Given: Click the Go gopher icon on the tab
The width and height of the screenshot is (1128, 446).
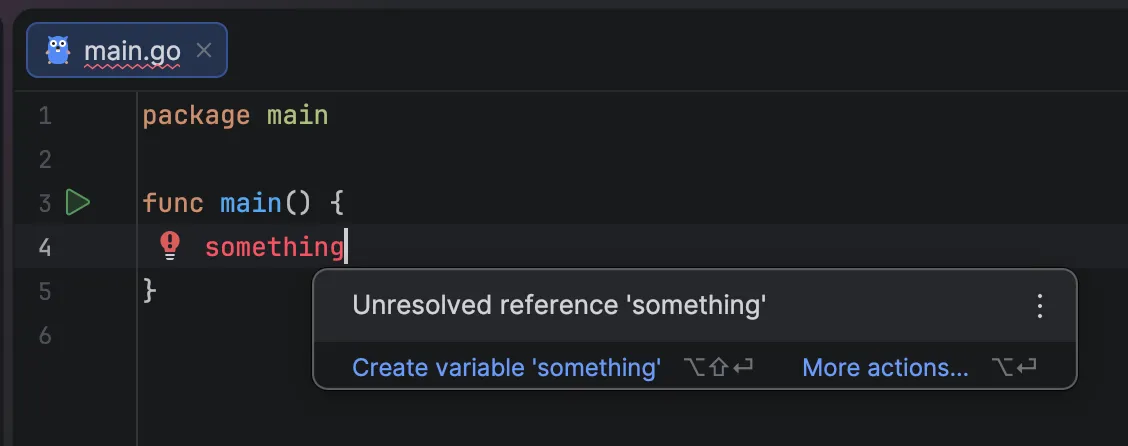Looking at the screenshot, I should coord(58,50).
